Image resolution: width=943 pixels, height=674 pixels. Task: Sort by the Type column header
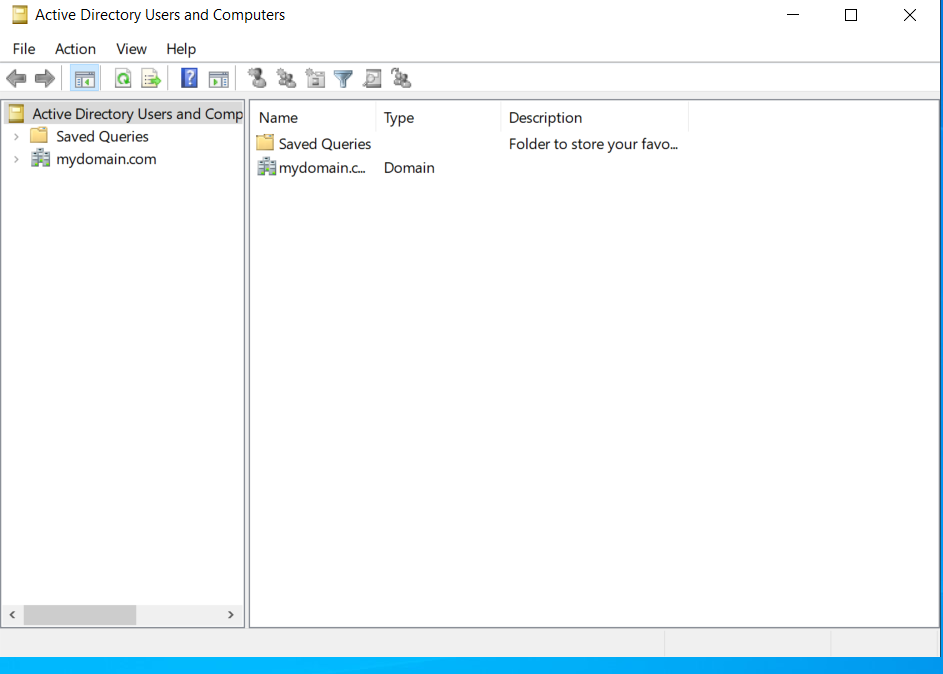tap(398, 117)
